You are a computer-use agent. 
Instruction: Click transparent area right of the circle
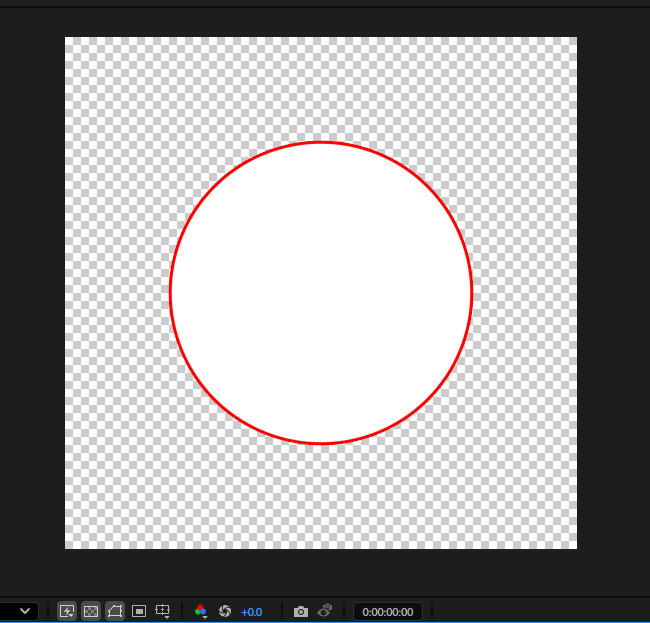525,293
